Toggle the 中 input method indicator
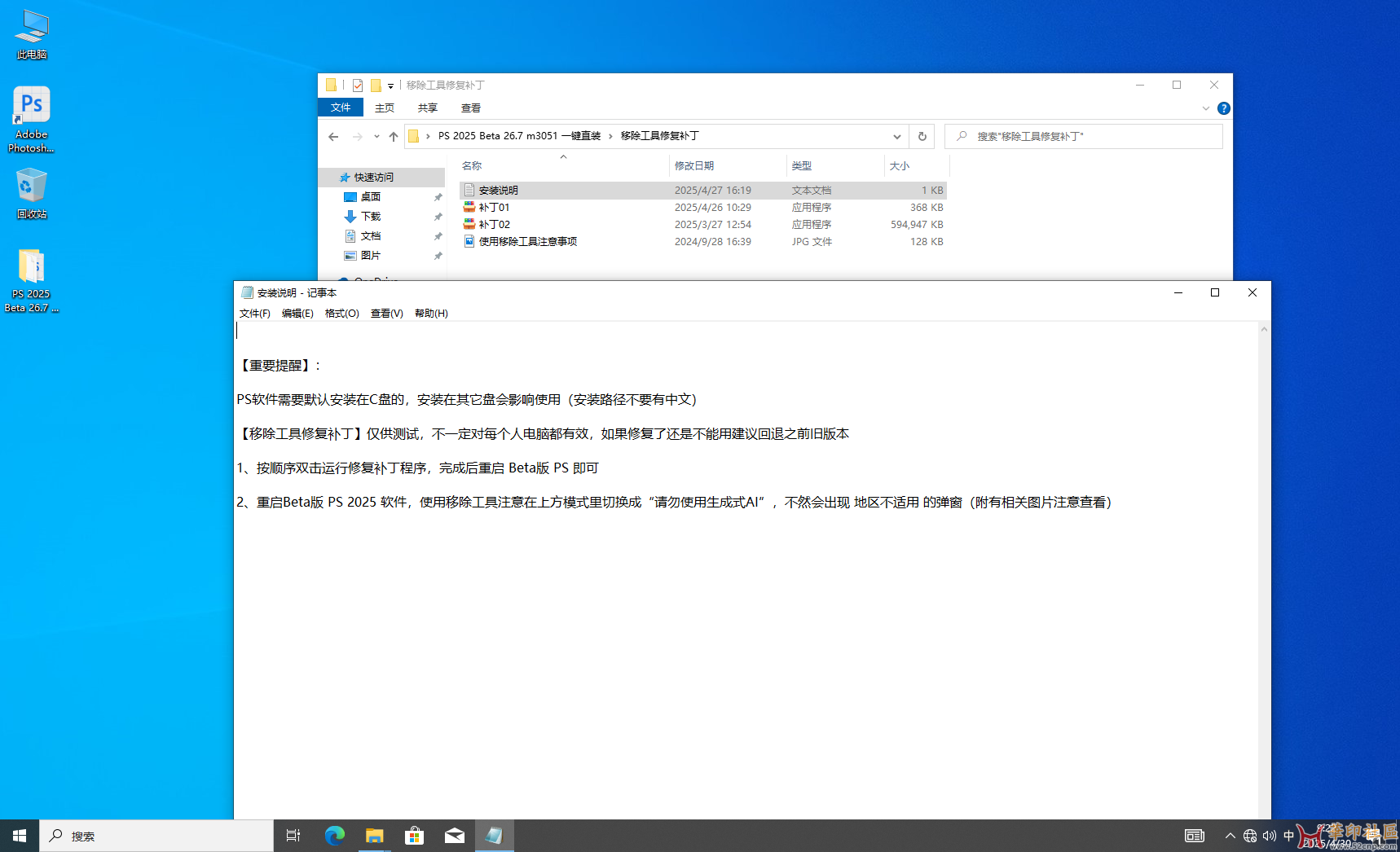Viewport: 1400px width, 852px height. (x=1288, y=836)
